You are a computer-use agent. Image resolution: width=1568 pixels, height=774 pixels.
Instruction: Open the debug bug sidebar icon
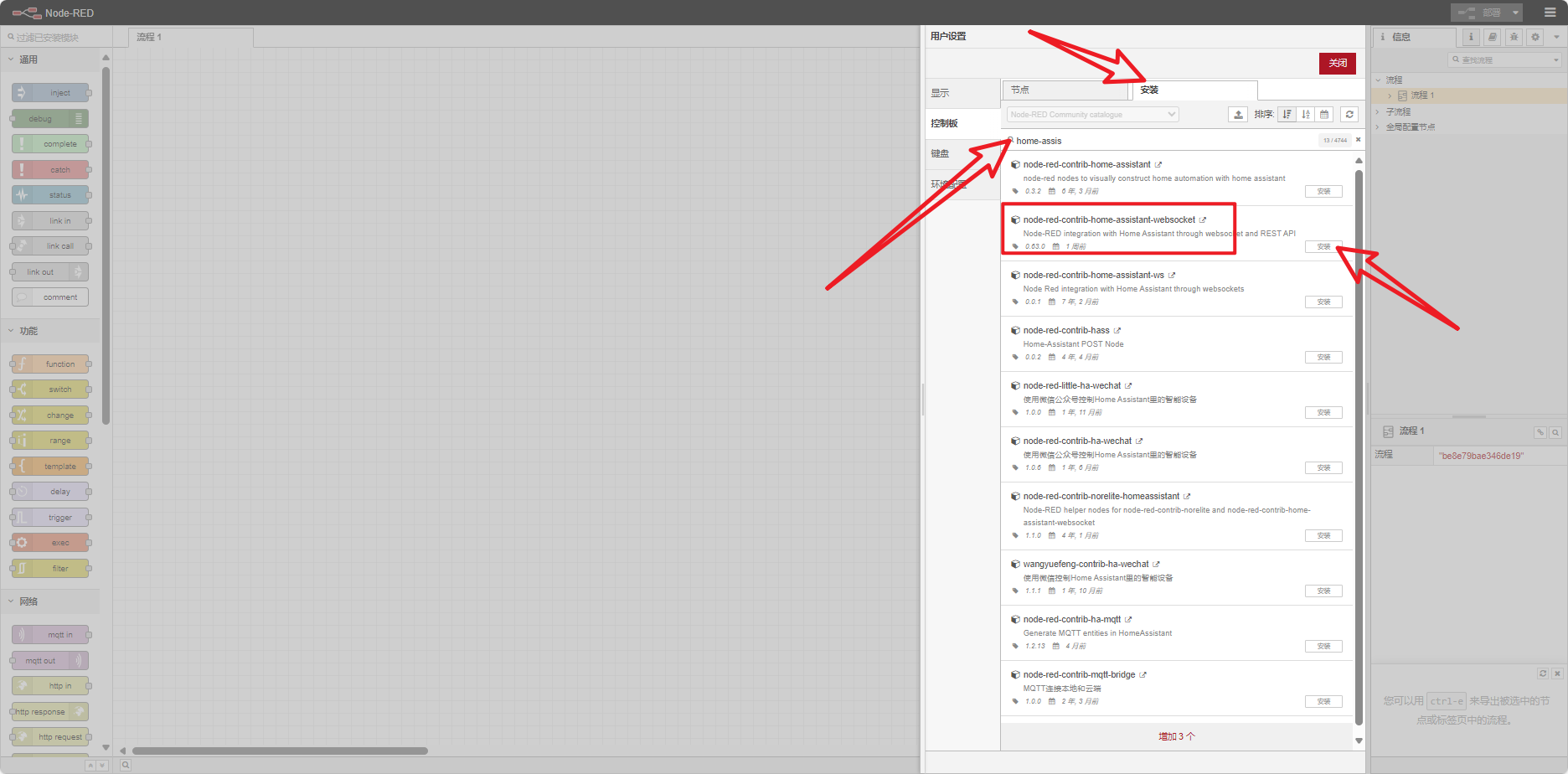point(1514,37)
